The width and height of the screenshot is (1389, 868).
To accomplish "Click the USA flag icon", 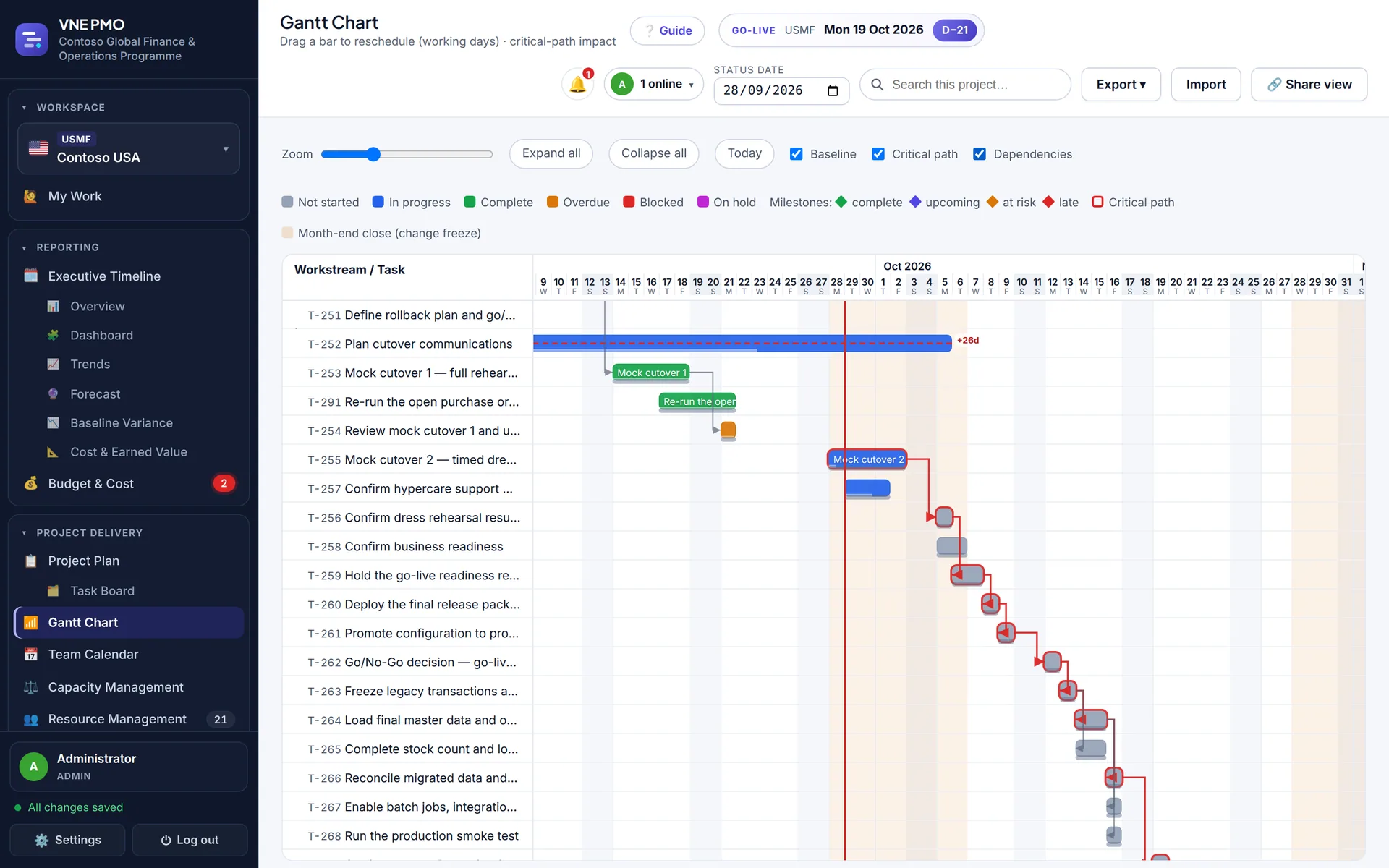I will click(x=38, y=148).
